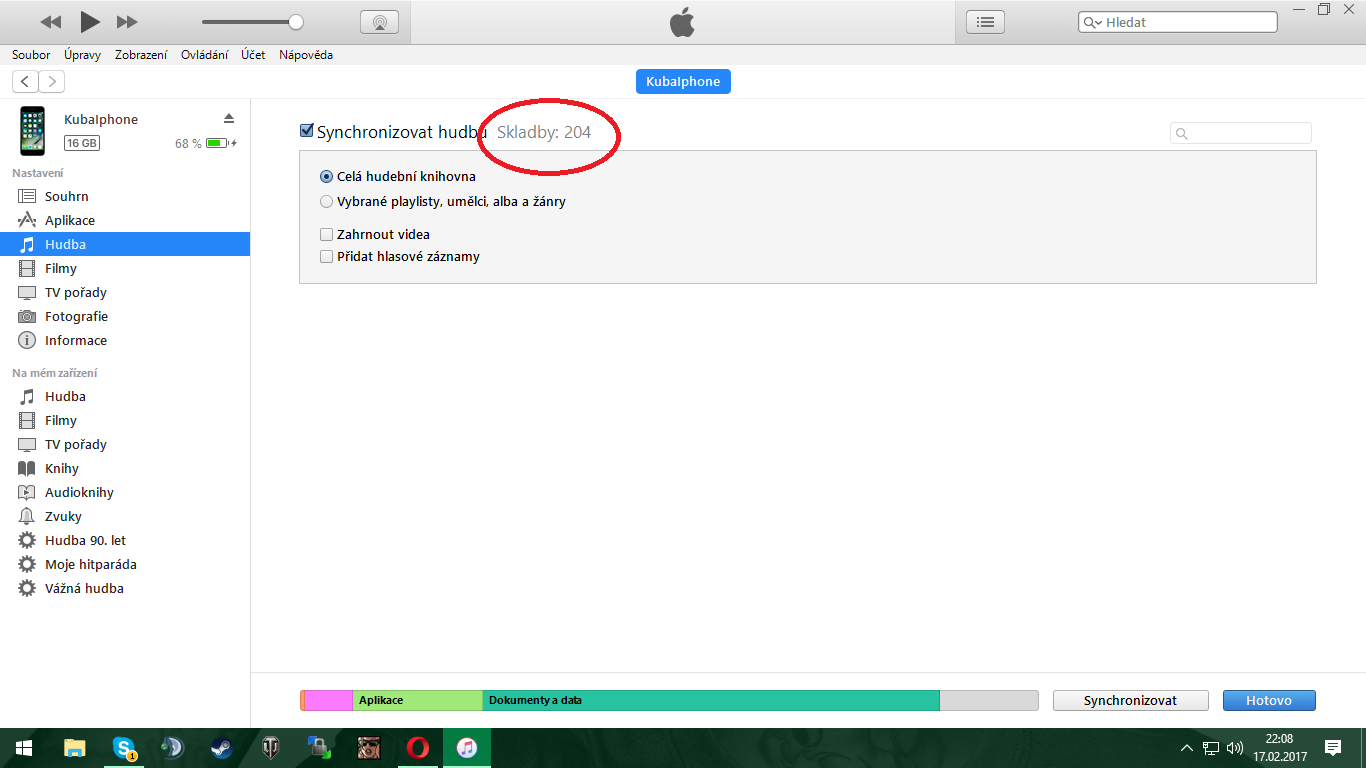Select Celá hudební knihovna radio button
The height and width of the screenshot is (768, 1366).
click(326, 176)
